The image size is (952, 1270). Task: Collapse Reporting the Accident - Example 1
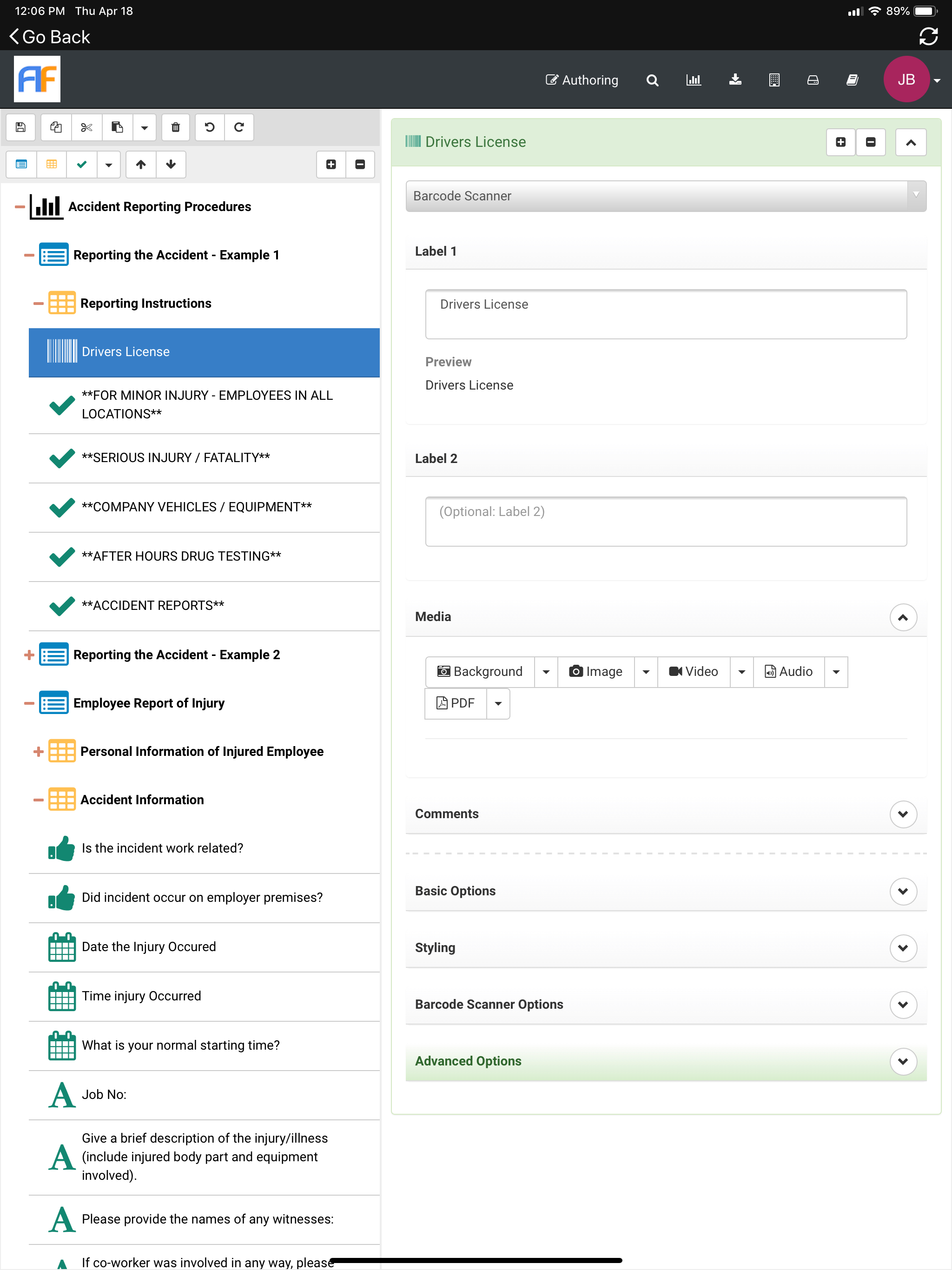pyautogui.click(x=29, y=255)
